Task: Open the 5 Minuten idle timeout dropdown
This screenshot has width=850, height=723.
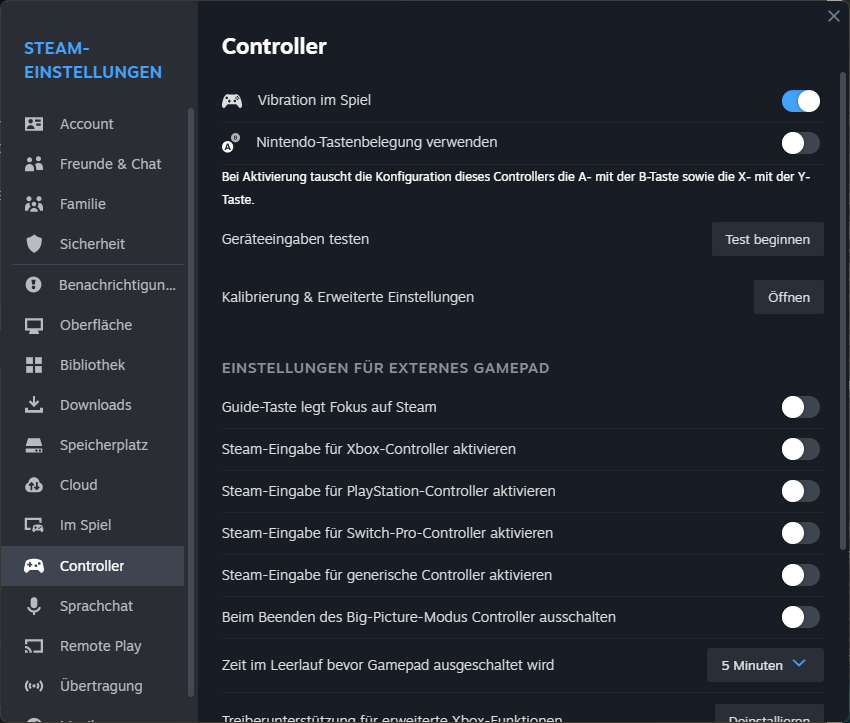Action: (x=765, y=665)
